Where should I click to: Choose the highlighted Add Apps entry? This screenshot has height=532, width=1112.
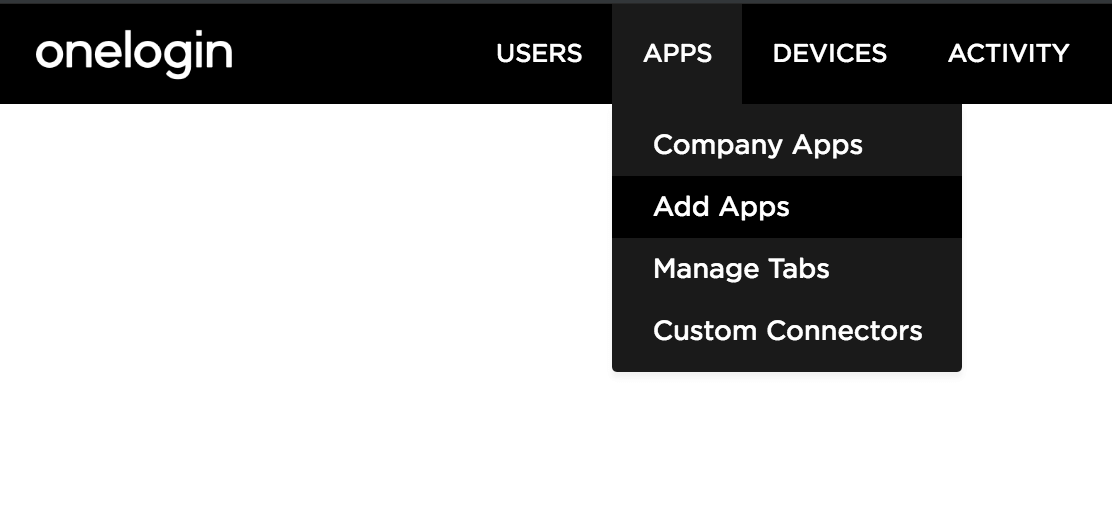click(x=721, y=207)
